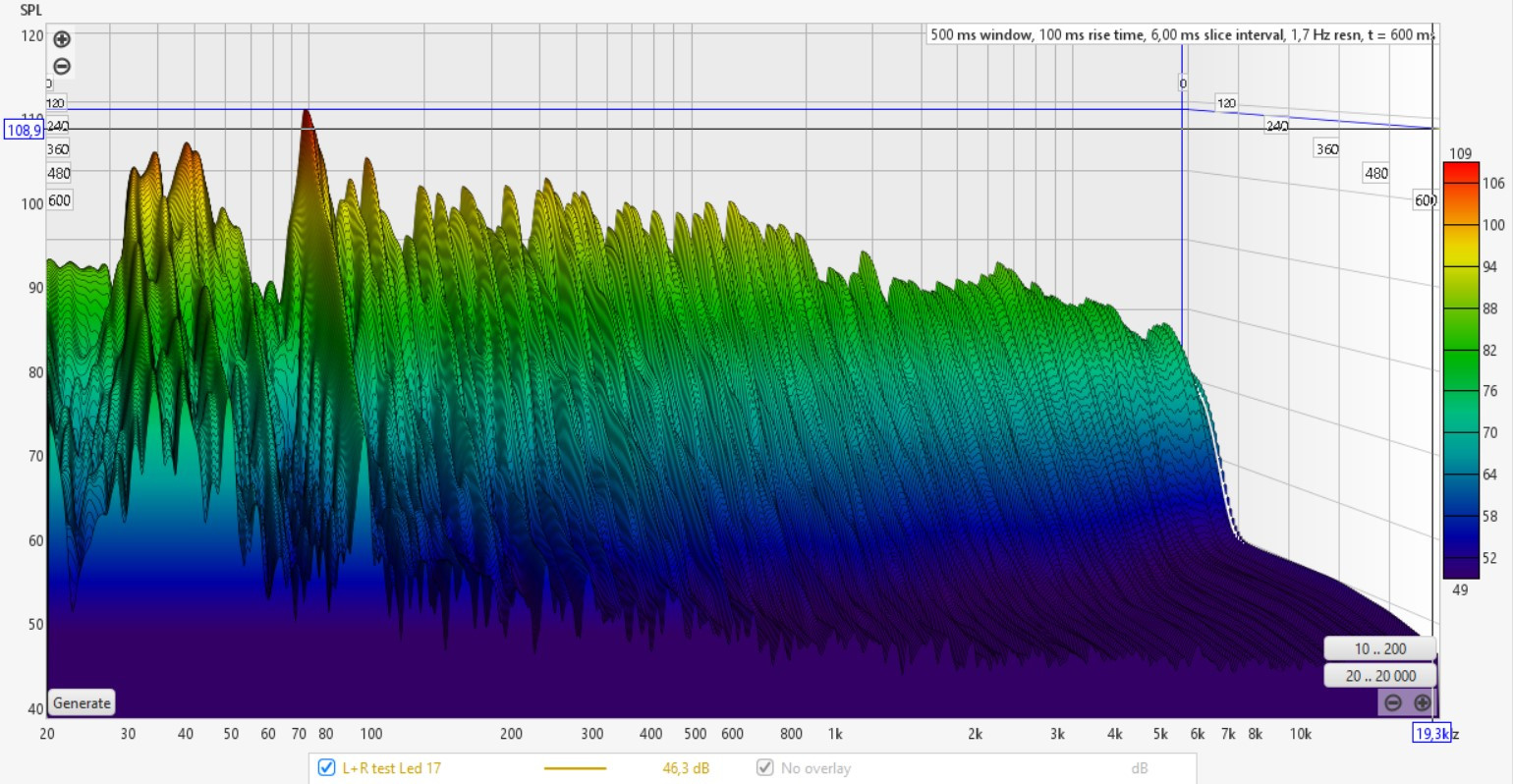Viewport: 1513px width, 784px height.
Task: Zoom in on the horizontal frequency axis
Action: 1422,702
